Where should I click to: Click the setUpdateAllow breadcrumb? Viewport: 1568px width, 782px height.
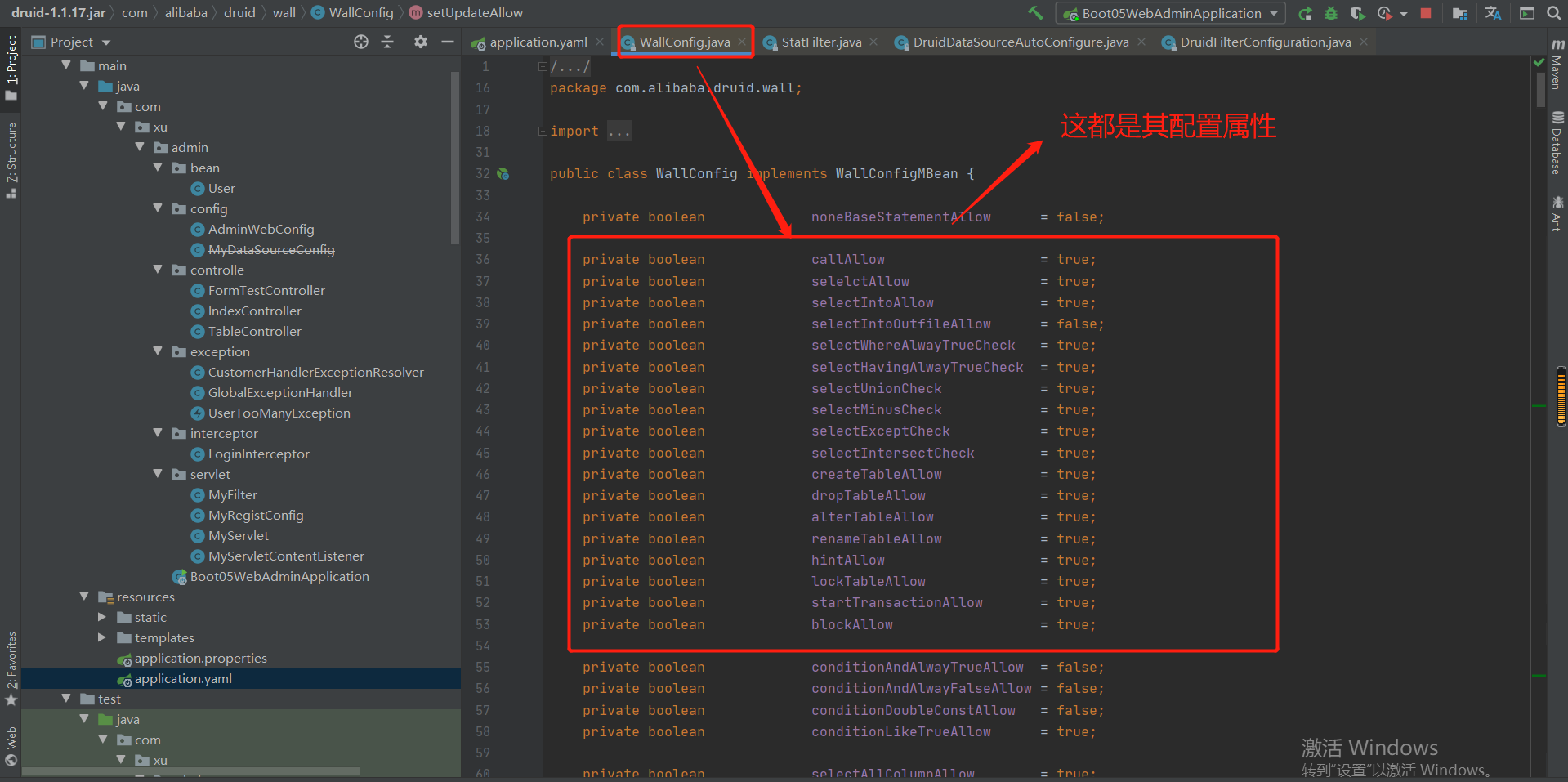tap(466, 13)
